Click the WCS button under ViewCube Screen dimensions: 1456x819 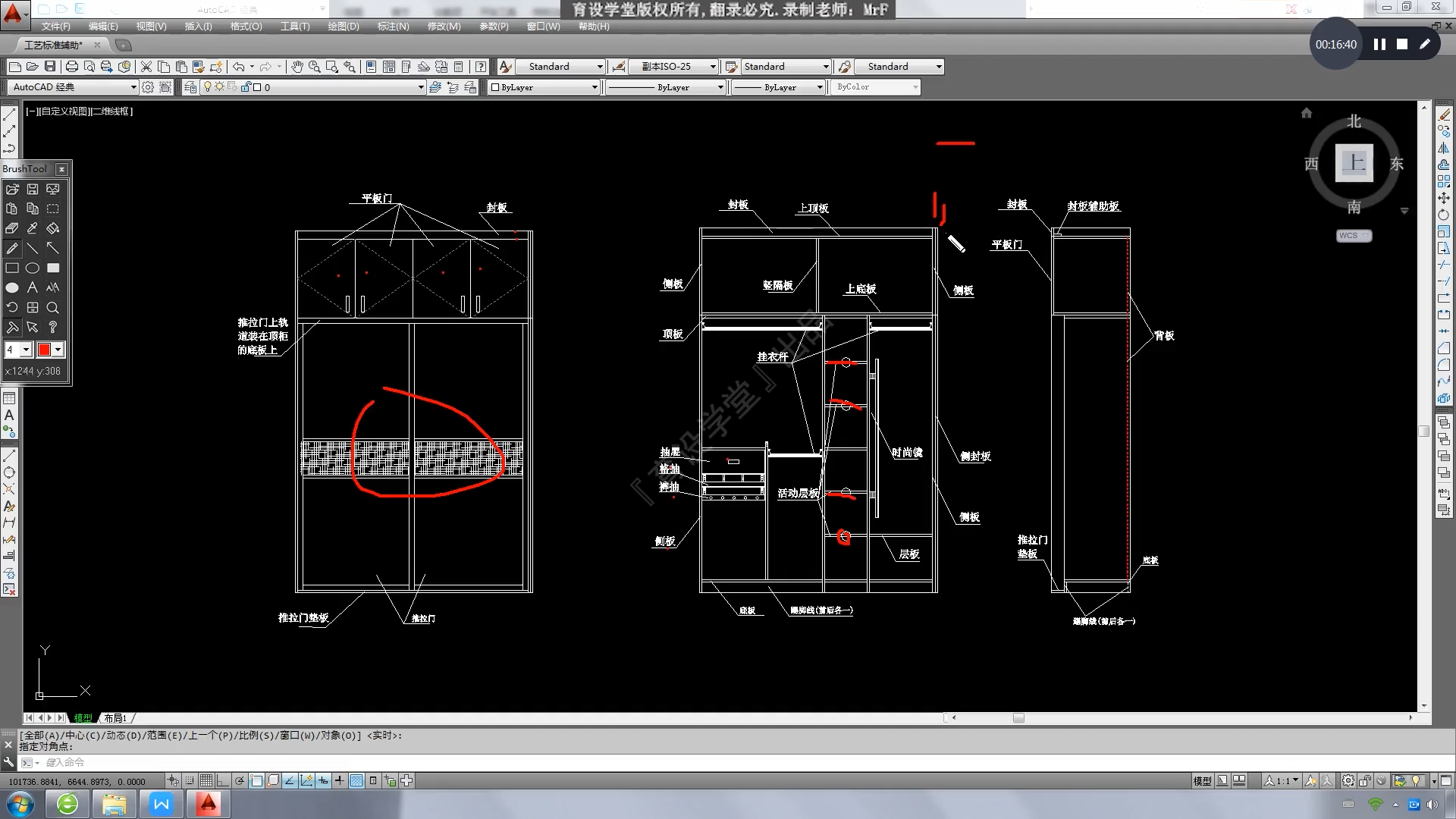[x=1354, y=236]
